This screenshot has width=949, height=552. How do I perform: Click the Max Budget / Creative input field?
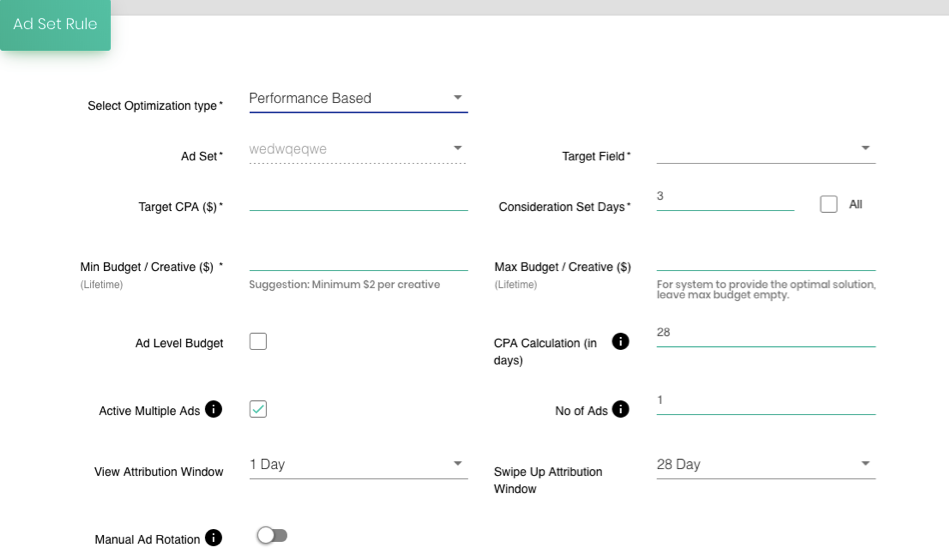tap(766, 260)
